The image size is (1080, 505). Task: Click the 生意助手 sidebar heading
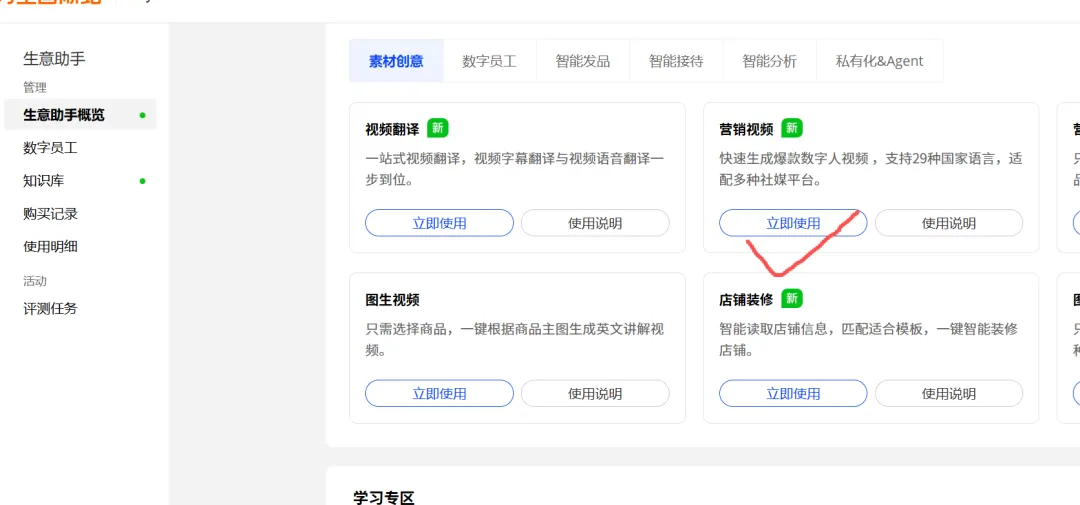(x=54, y=59)
